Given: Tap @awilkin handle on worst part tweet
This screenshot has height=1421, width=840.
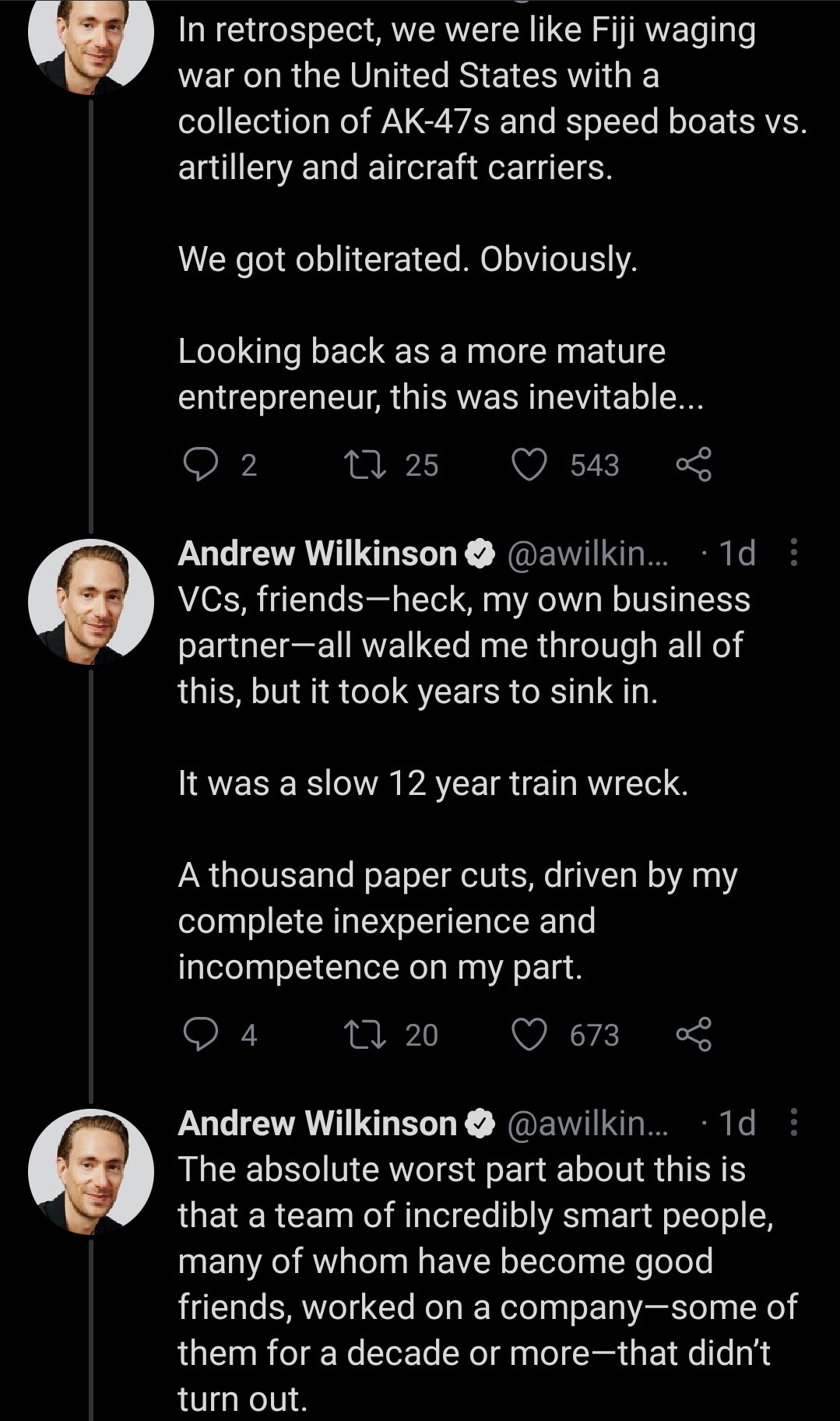Looking at the screenshot, I should [x=587, y=1124].
